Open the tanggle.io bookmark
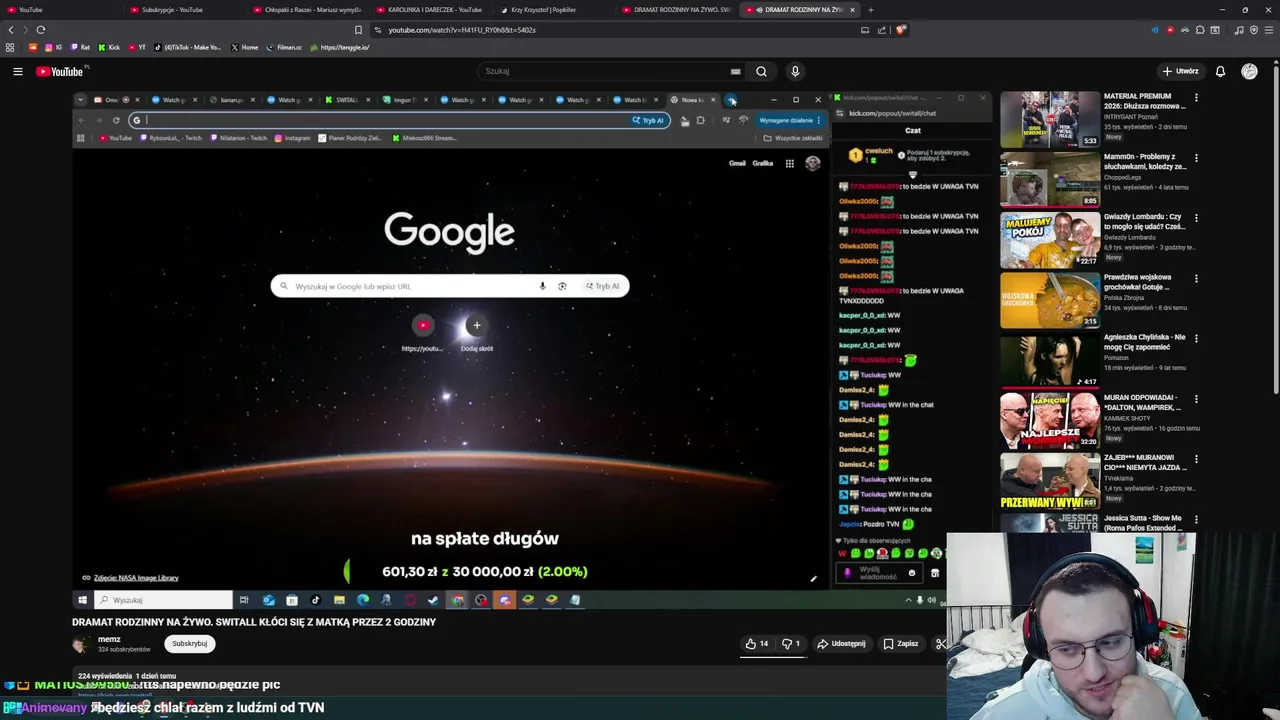The height and width of the screenshot is (720, 1280). click(340, 47)
